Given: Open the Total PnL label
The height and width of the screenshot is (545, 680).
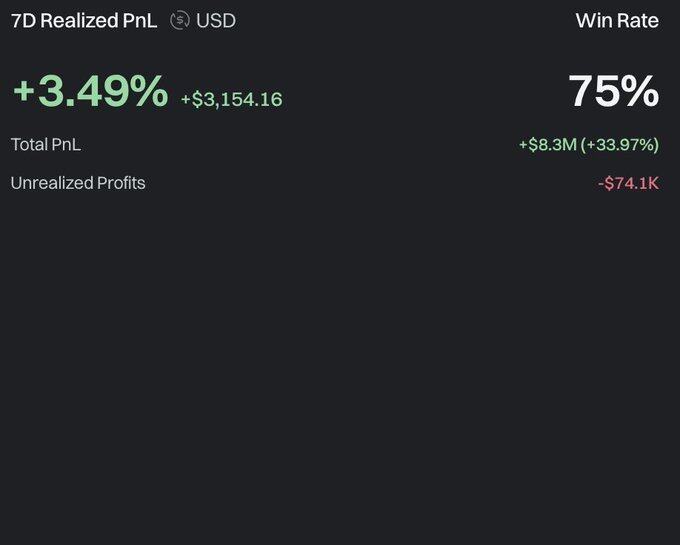Looking at the screenshot, I should point(46,144).
